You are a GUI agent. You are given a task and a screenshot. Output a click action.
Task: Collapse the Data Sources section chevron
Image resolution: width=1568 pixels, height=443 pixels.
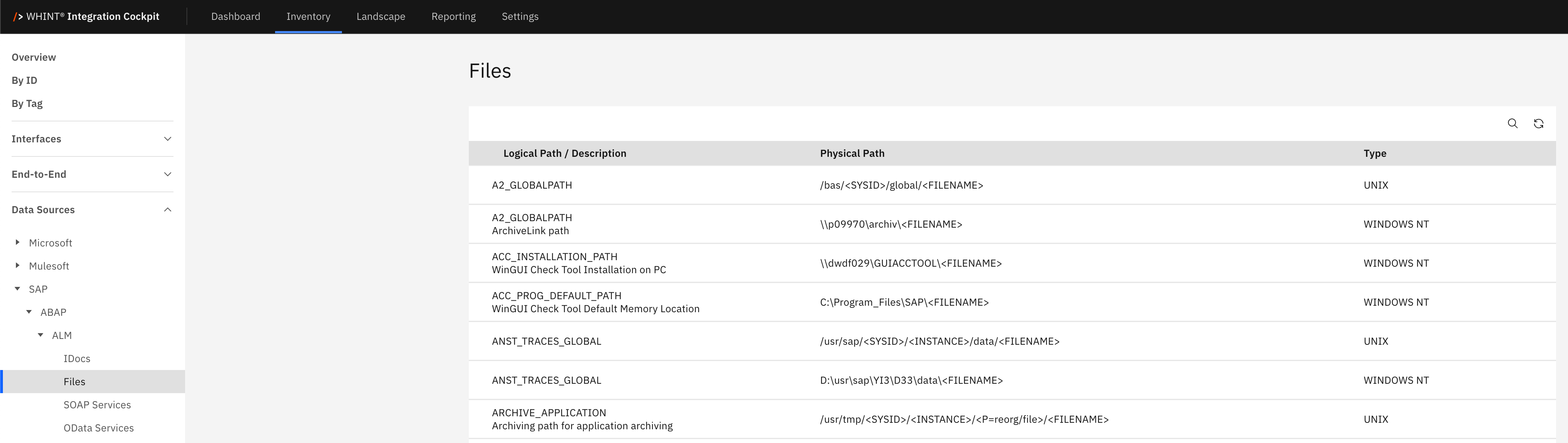[167, 209]
